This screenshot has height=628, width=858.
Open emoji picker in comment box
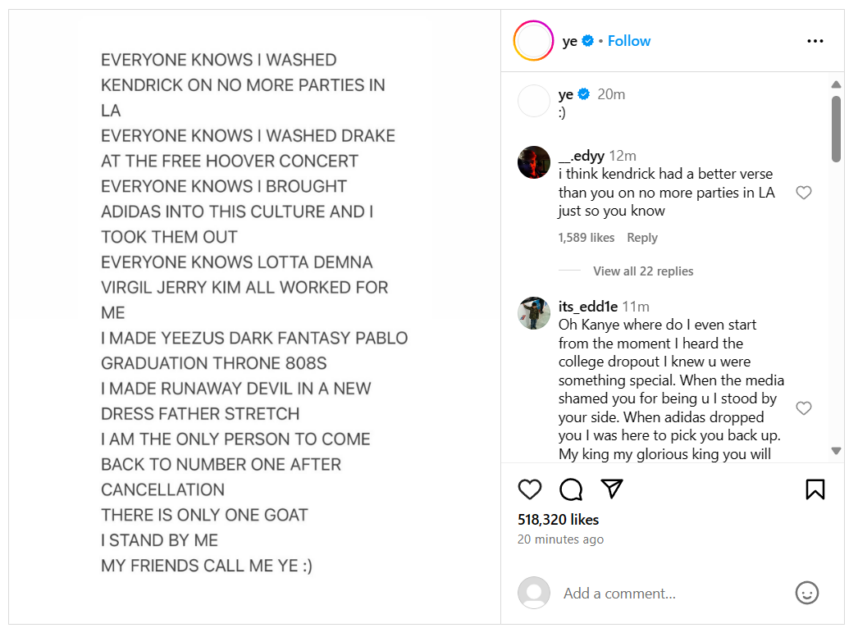click(x=807, y=593)
